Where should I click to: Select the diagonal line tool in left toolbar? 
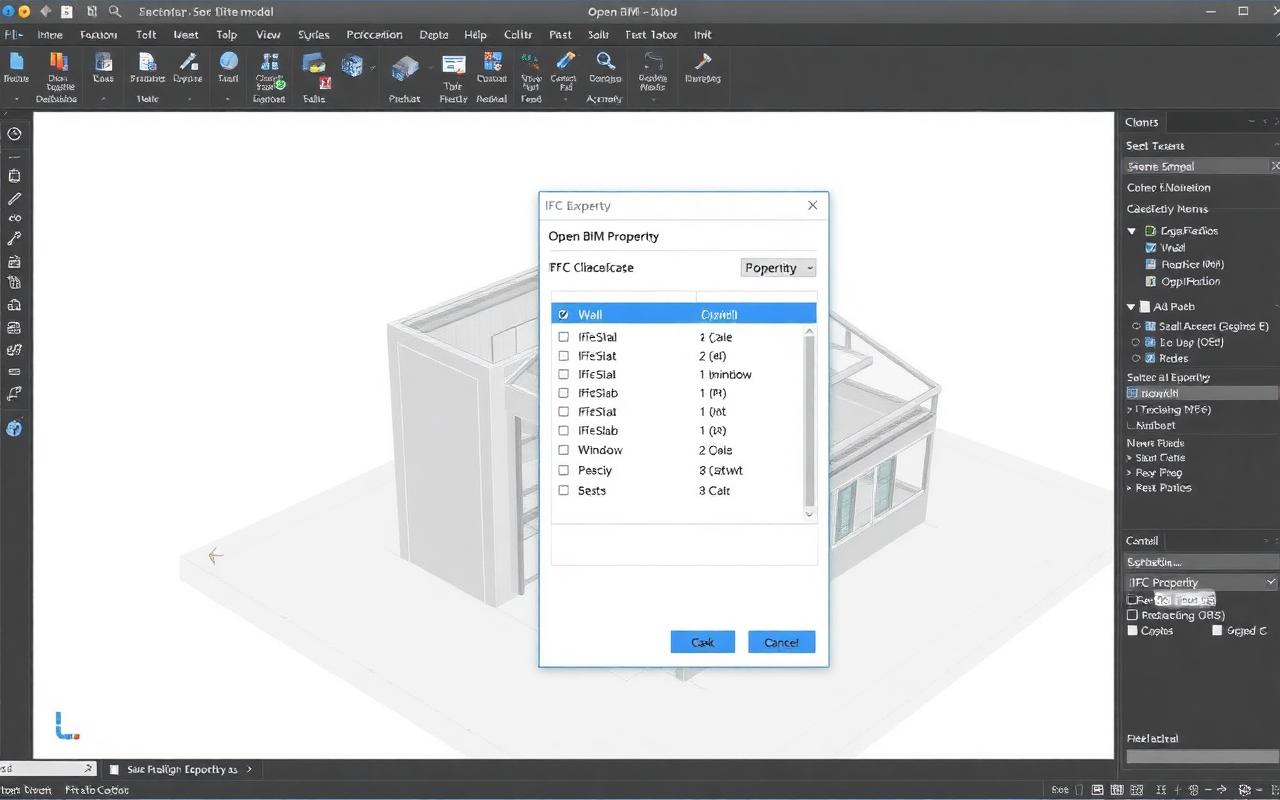[x=15, y=198]
